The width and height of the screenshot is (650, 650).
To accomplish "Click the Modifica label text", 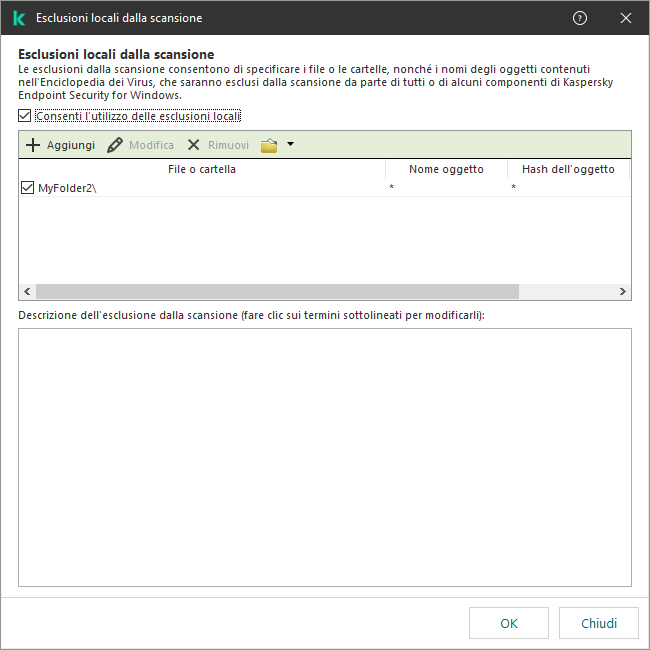I will click(x=151, y=145).
